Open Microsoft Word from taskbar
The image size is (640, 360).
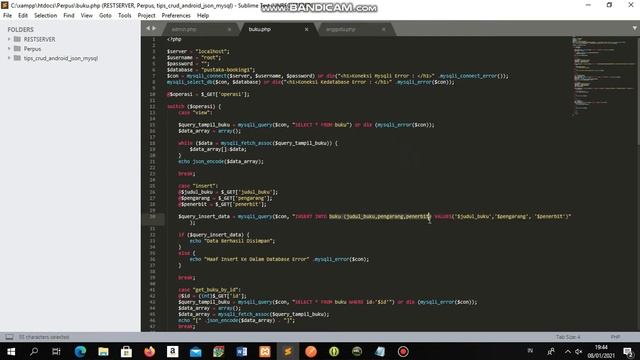pyautogui.click(x=242, y=351)
